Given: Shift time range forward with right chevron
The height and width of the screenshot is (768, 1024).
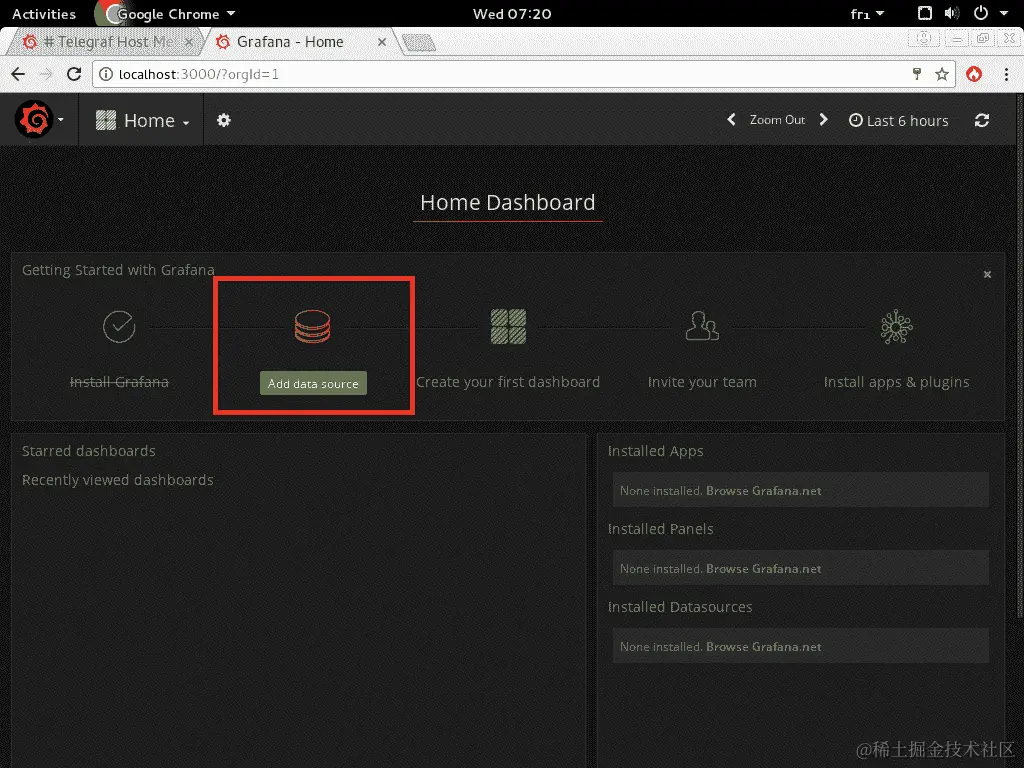Looking at the screenshot, I should pyautogui.click(x=824, y=120).
